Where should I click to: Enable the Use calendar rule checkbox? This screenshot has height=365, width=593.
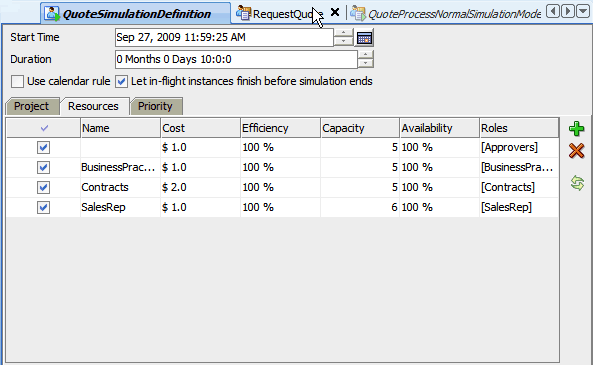coord(17,81)
